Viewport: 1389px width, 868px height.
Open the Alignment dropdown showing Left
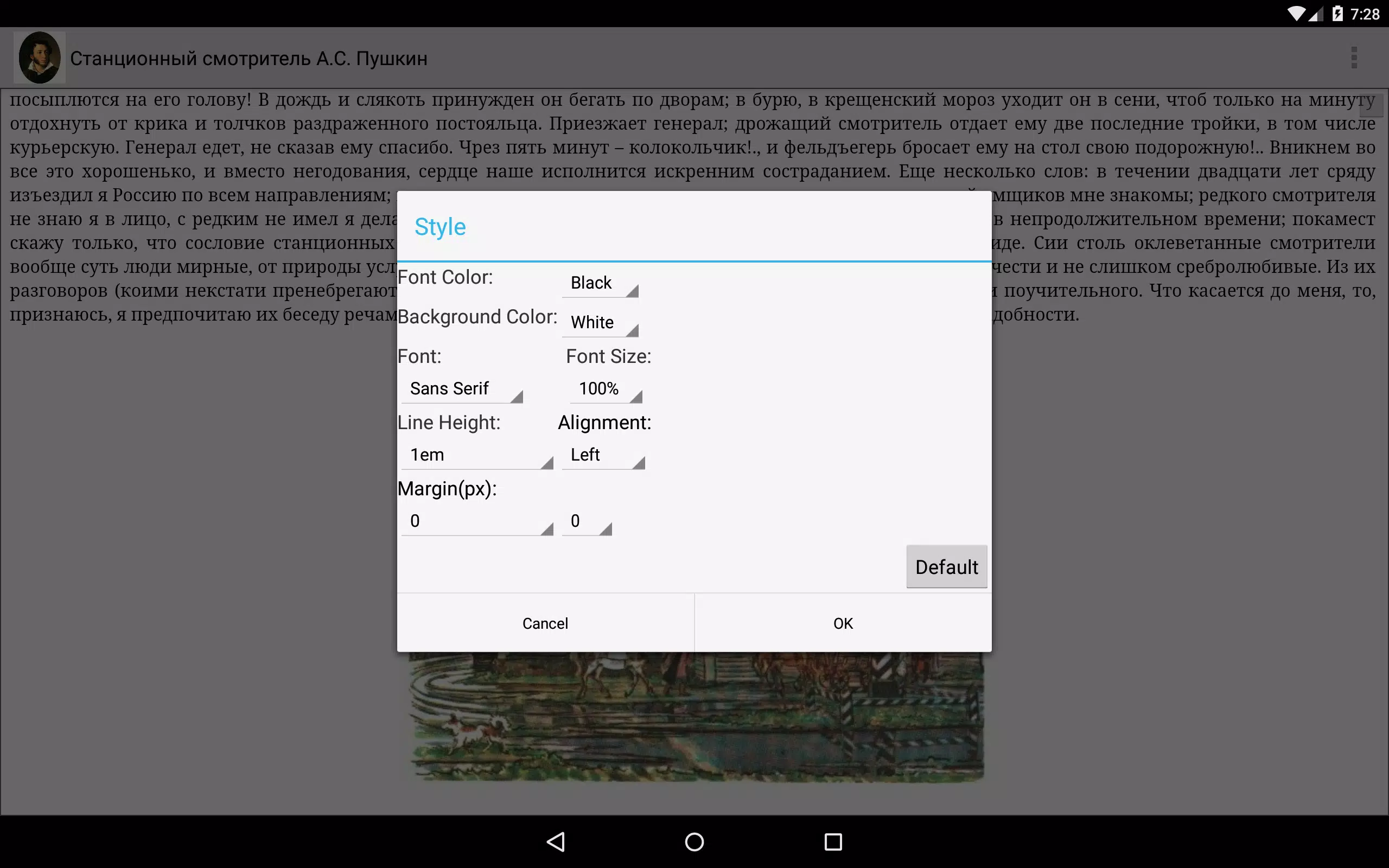(x=603, y=455)
